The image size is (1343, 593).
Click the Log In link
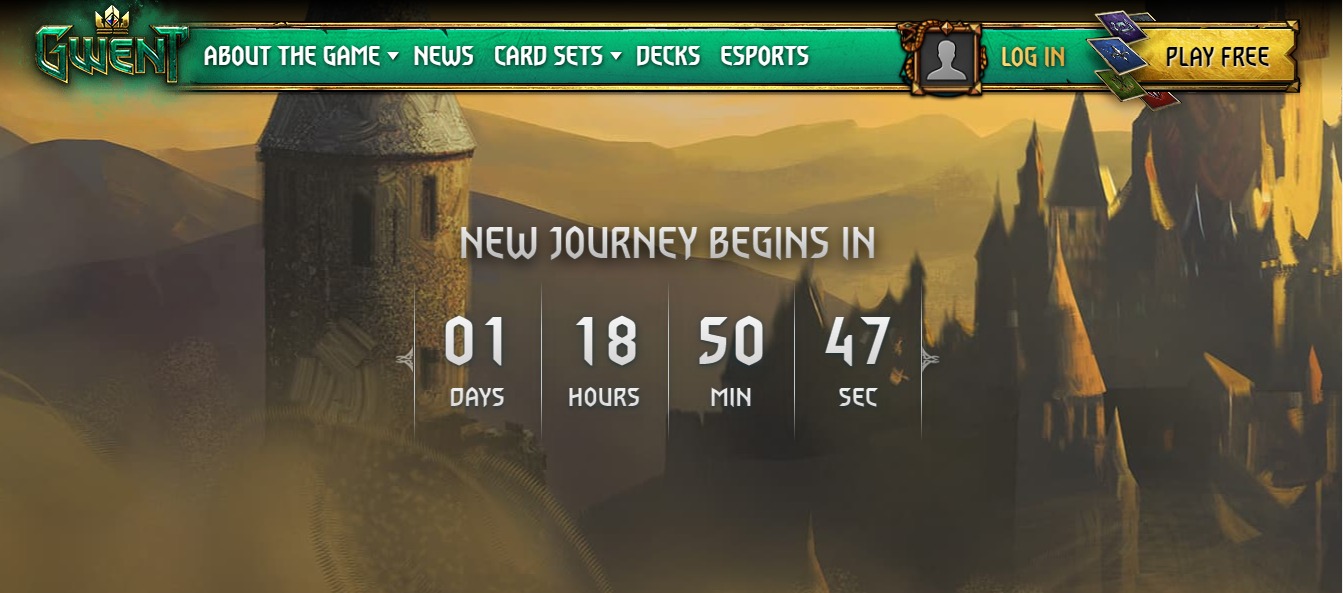tap(1033, 57)
